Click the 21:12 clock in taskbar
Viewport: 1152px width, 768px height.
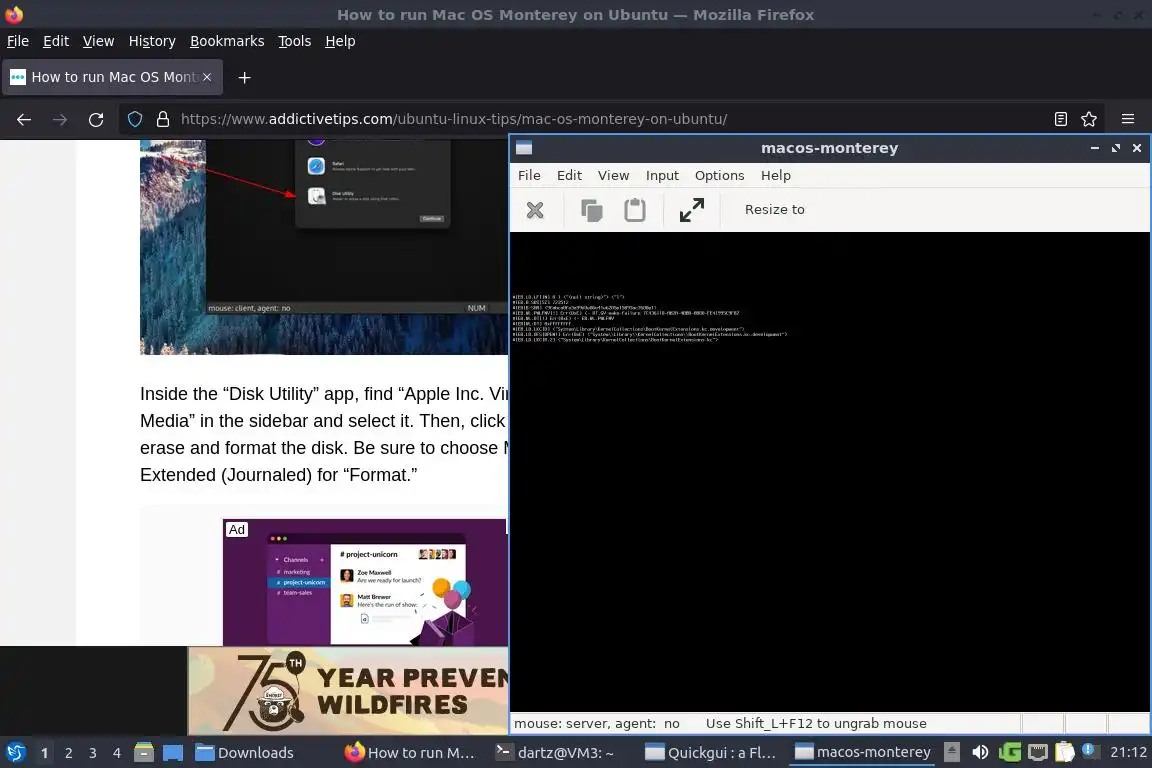[x=1128, y=752]
